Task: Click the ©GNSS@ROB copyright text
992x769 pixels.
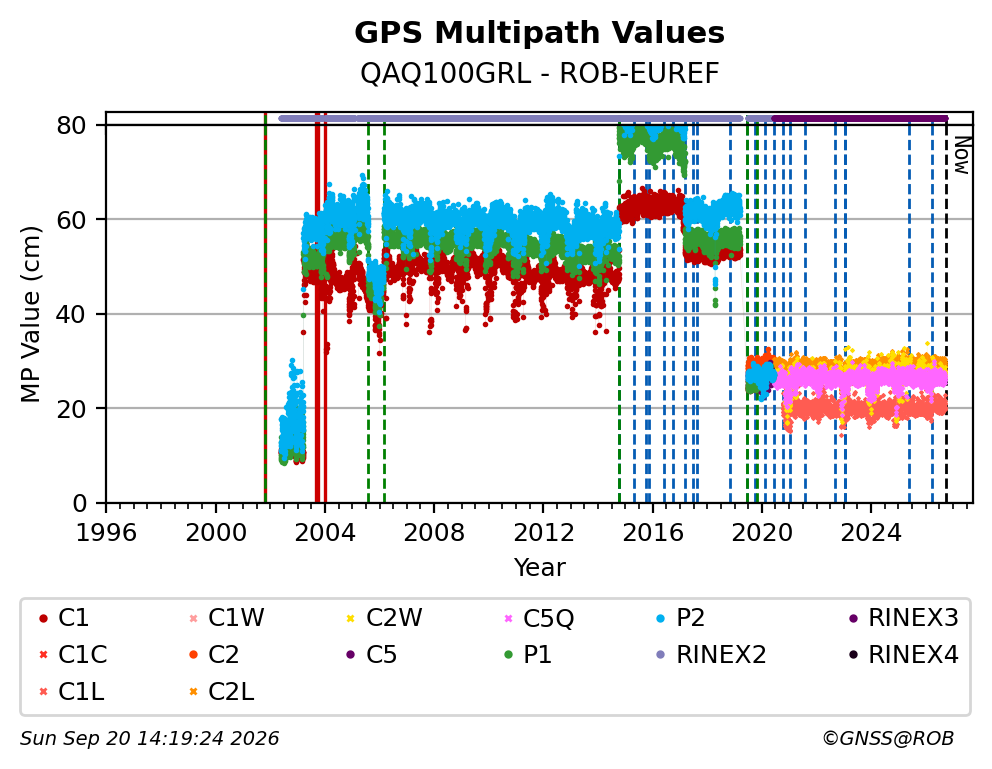Action: coord(888,739)
